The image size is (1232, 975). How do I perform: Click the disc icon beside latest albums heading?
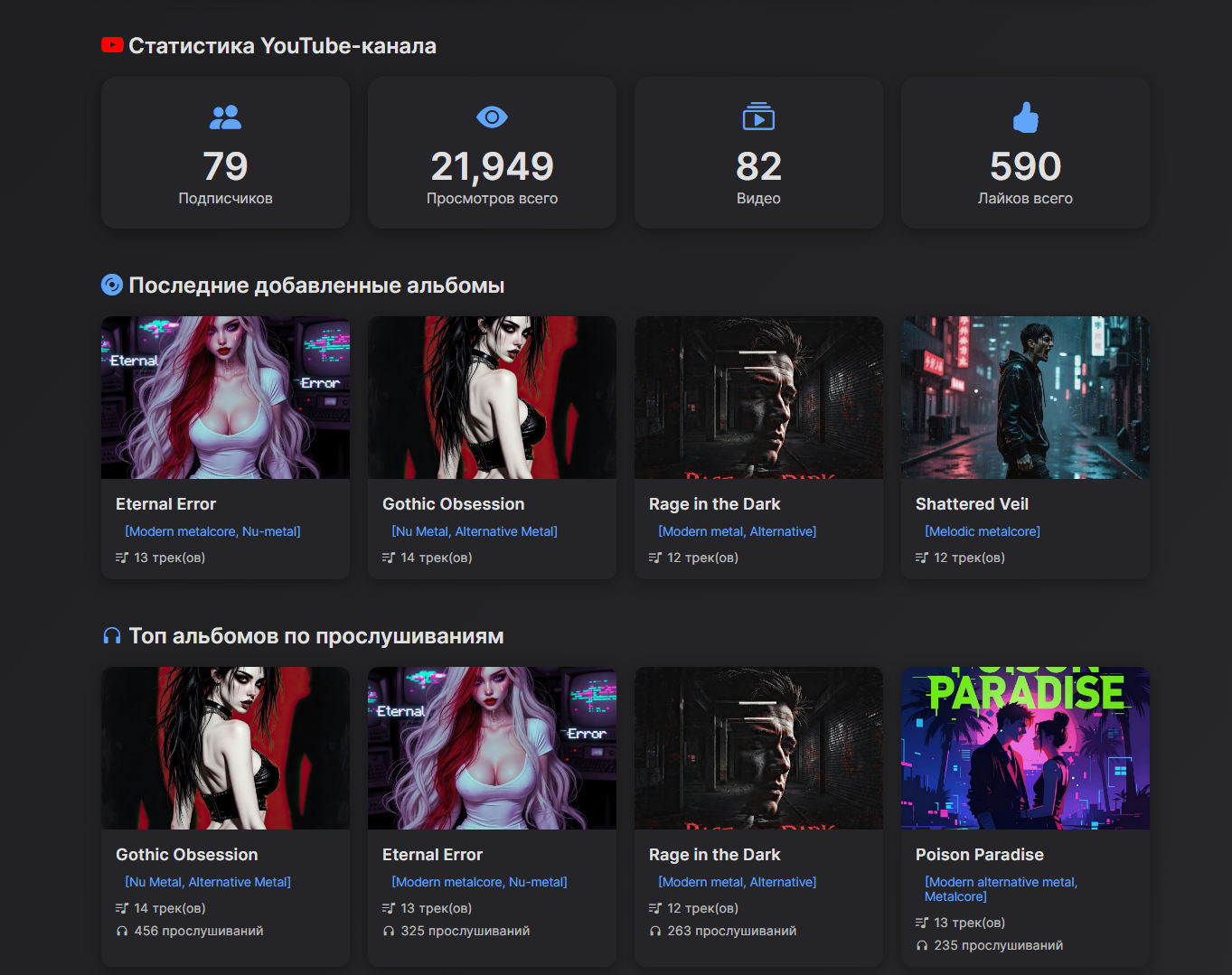pyautogui.click(x=111, y=286)
